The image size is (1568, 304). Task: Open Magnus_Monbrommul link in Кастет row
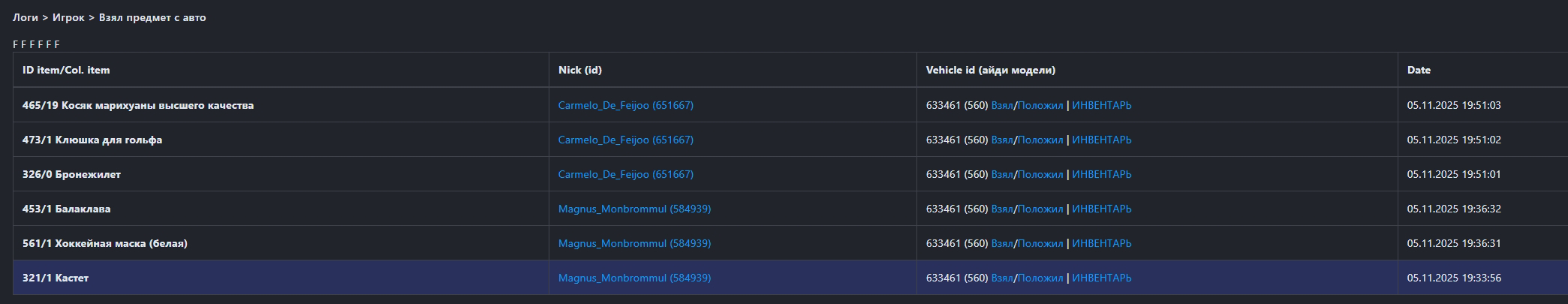click(634, 278)
